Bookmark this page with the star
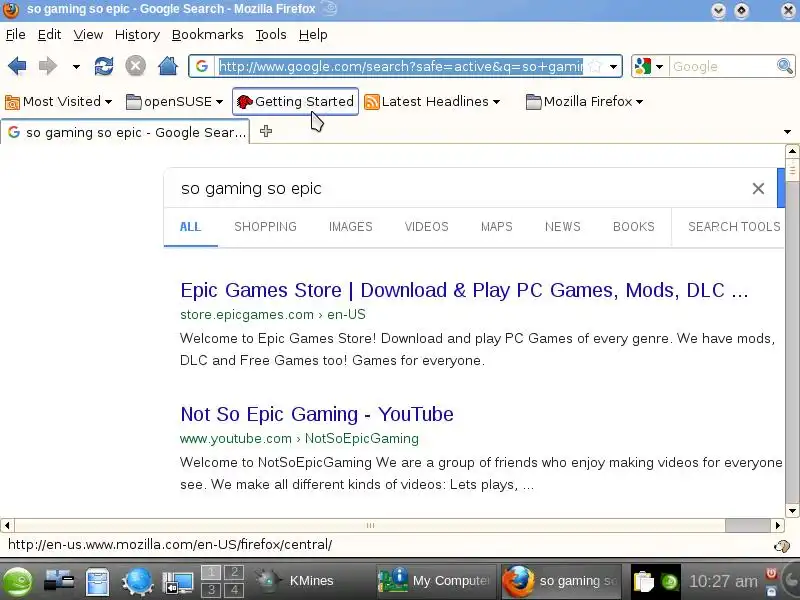Image resolution: width=800 pixels, height=600 pixels. point(594,66)
